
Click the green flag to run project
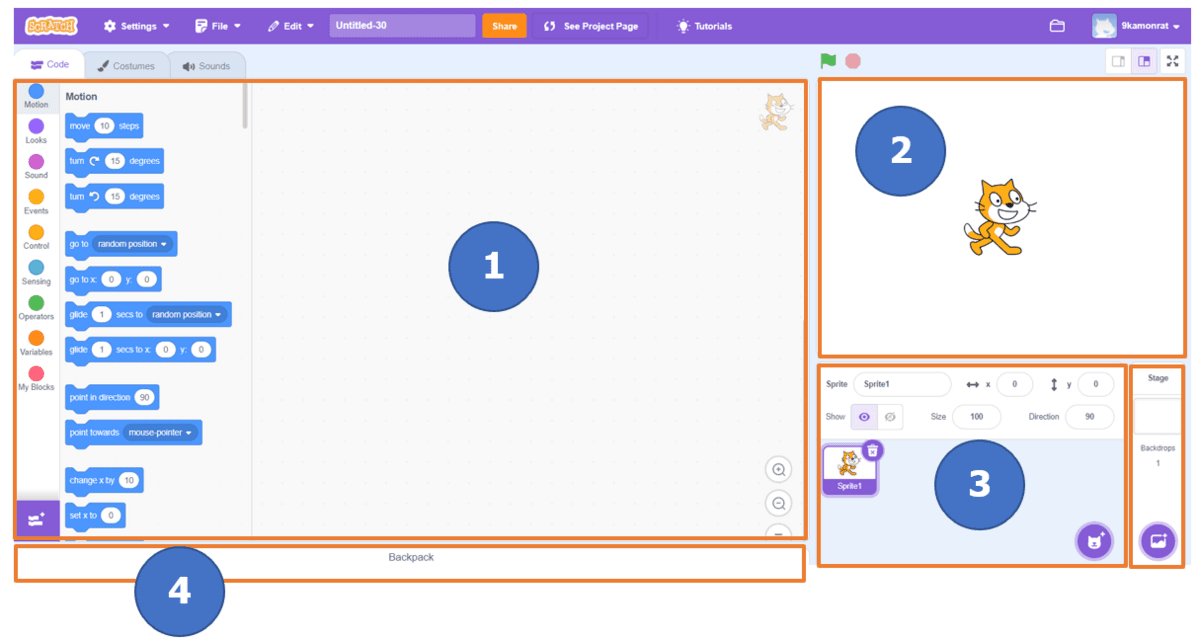[x=828, y=61]
